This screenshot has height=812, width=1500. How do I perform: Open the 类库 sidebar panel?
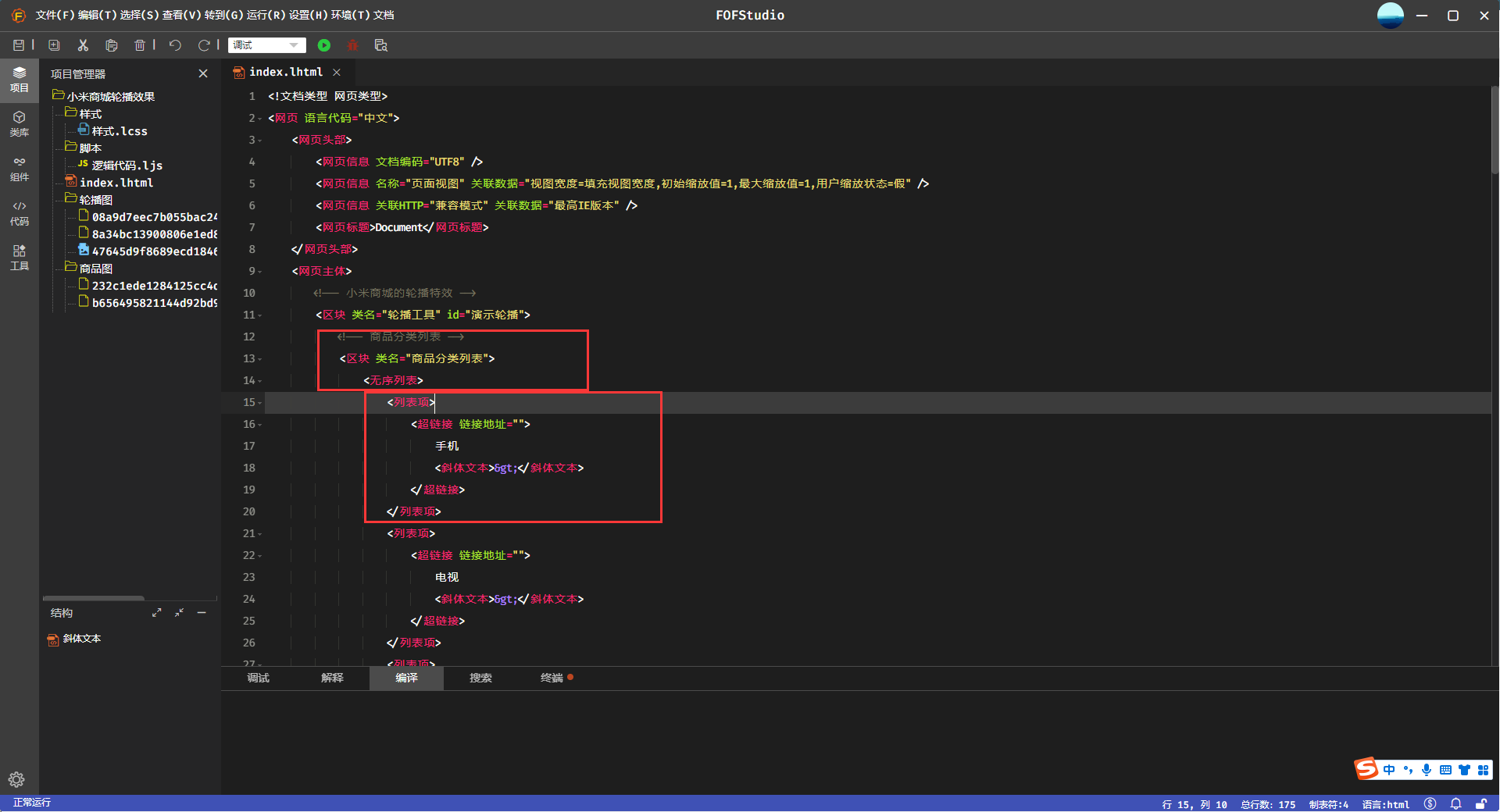[x=20, y=124]
